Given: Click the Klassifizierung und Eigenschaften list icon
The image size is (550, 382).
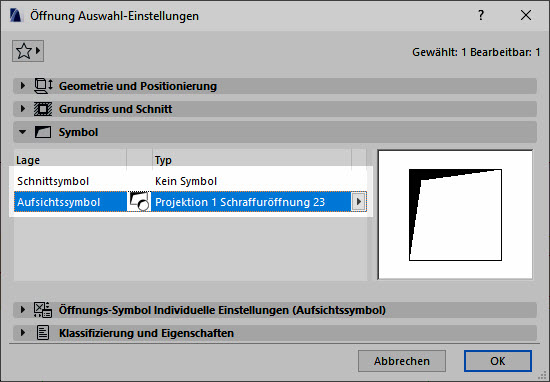Looking at the screenshot, I should point(43,333).
